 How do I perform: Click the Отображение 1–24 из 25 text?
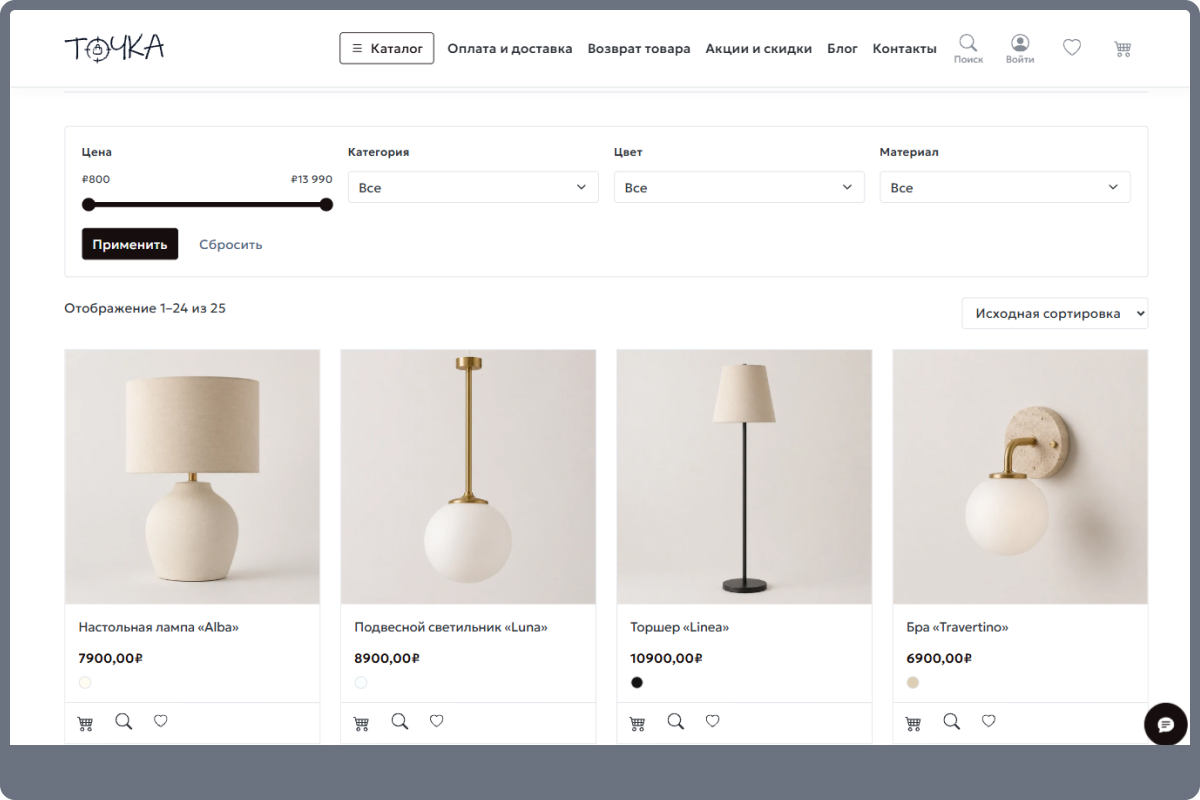click(145, 308)
